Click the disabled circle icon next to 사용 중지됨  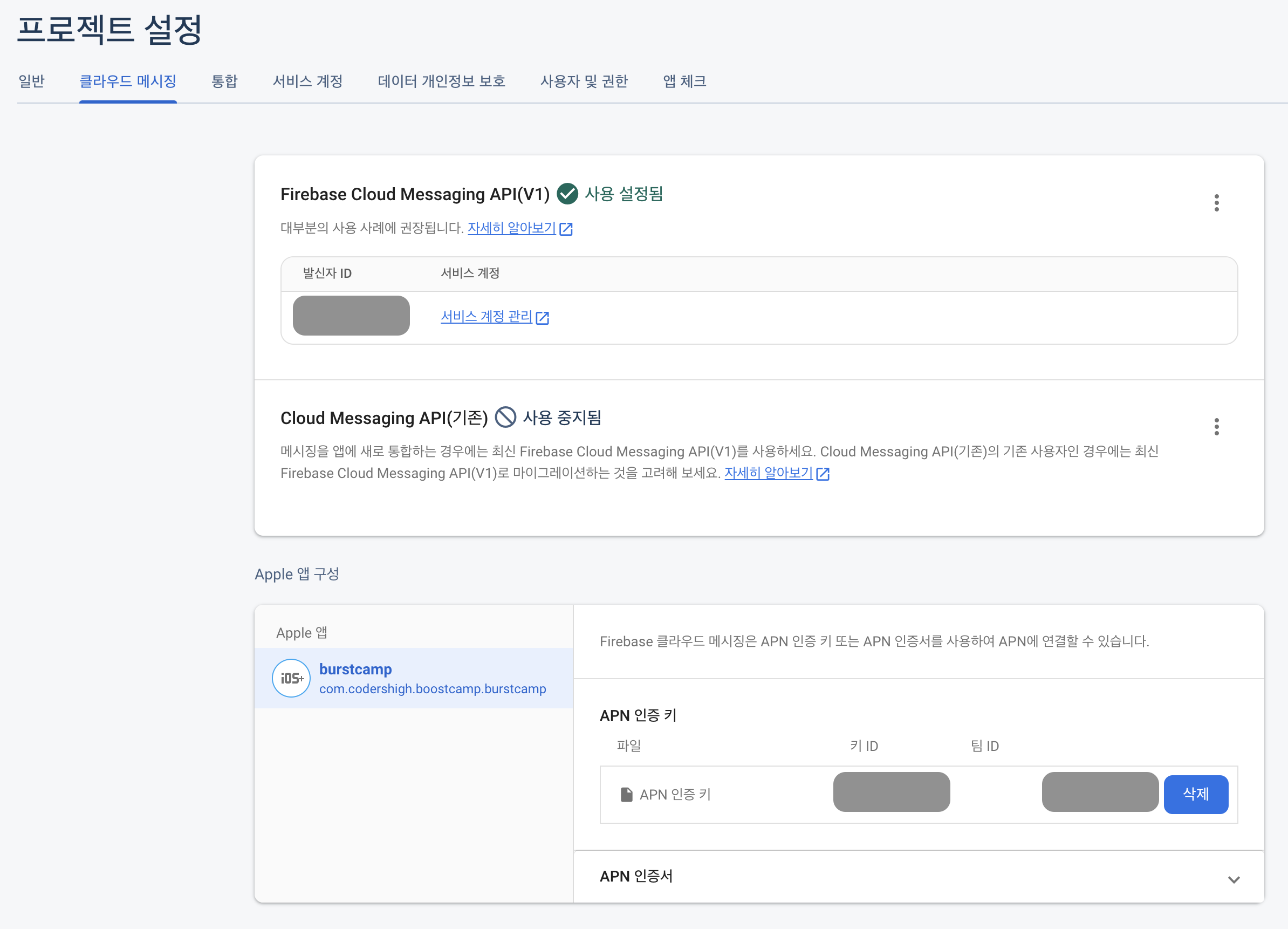[505, 418]
